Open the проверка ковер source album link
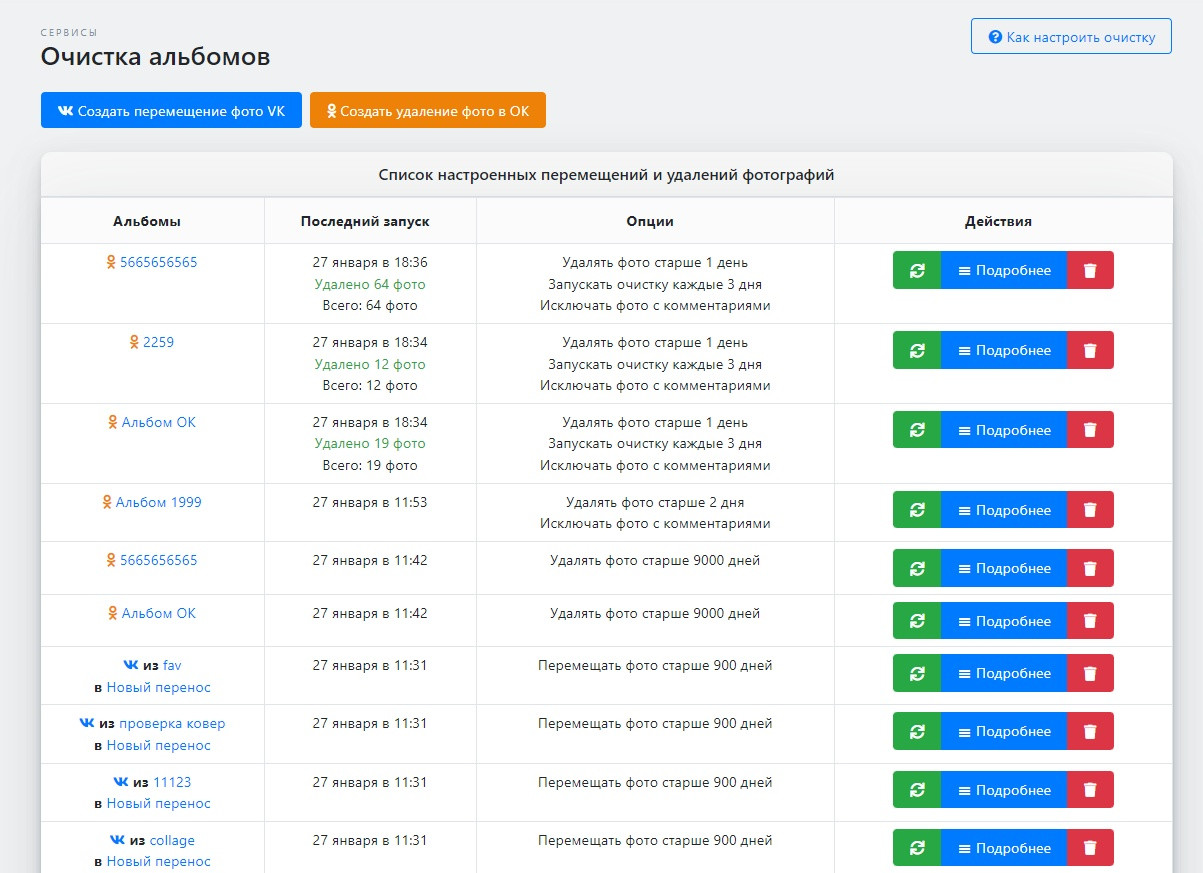Screen dimensions: 1203x873 point(172,723)
